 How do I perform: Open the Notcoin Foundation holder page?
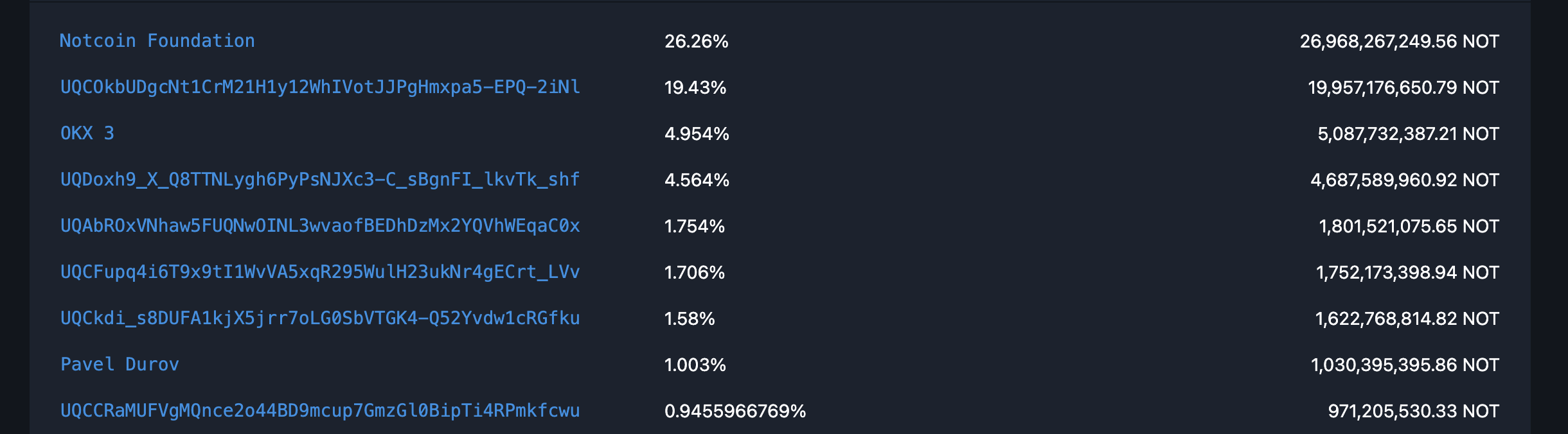click(x=156, y=40)
